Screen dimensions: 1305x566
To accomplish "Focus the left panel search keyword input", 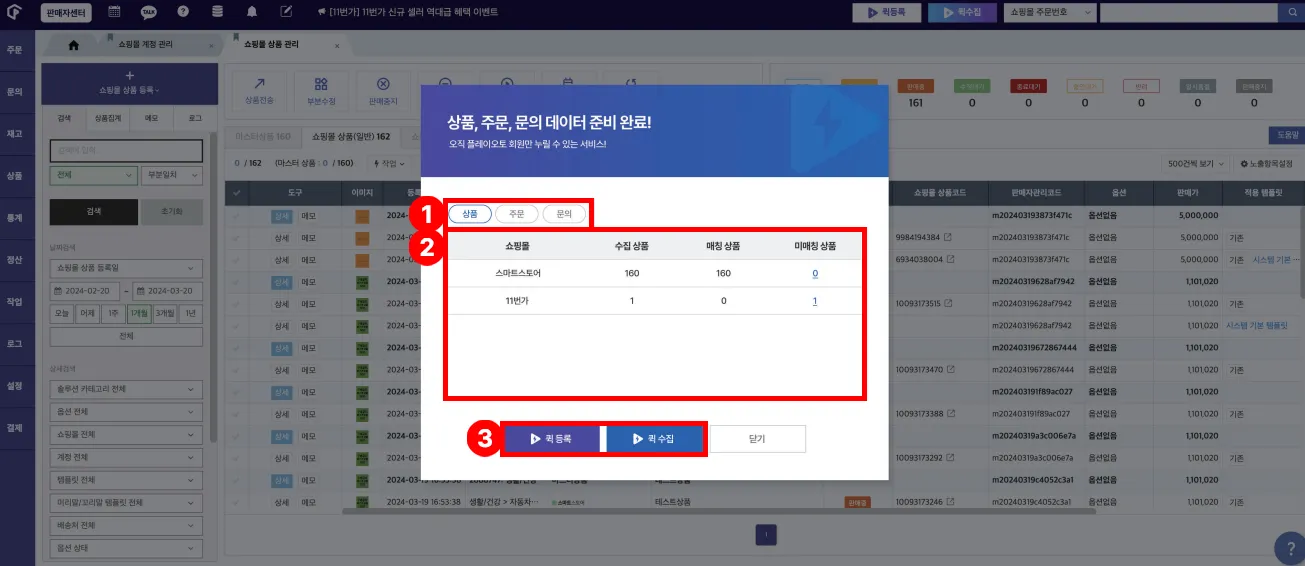I will (x=126, y=150).
